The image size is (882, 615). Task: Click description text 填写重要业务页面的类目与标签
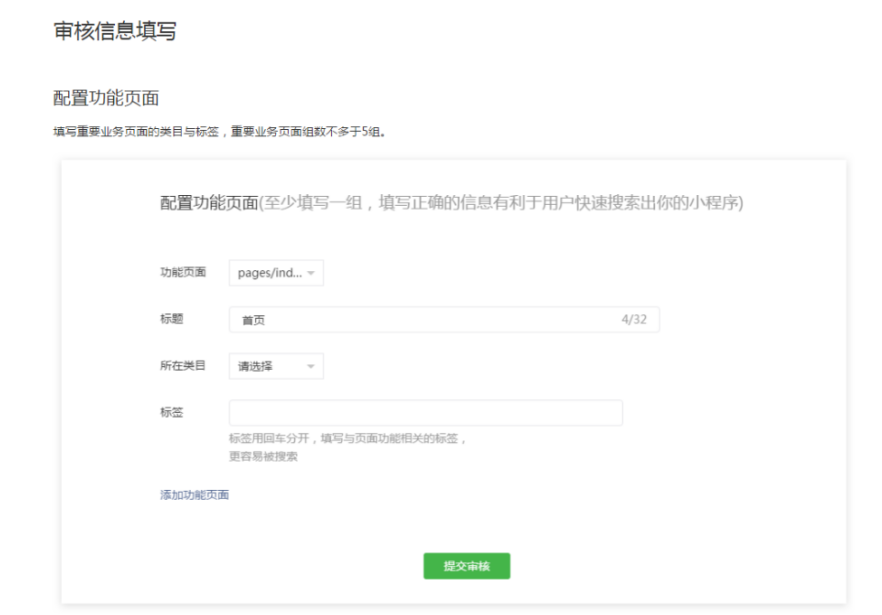point(136,132)
